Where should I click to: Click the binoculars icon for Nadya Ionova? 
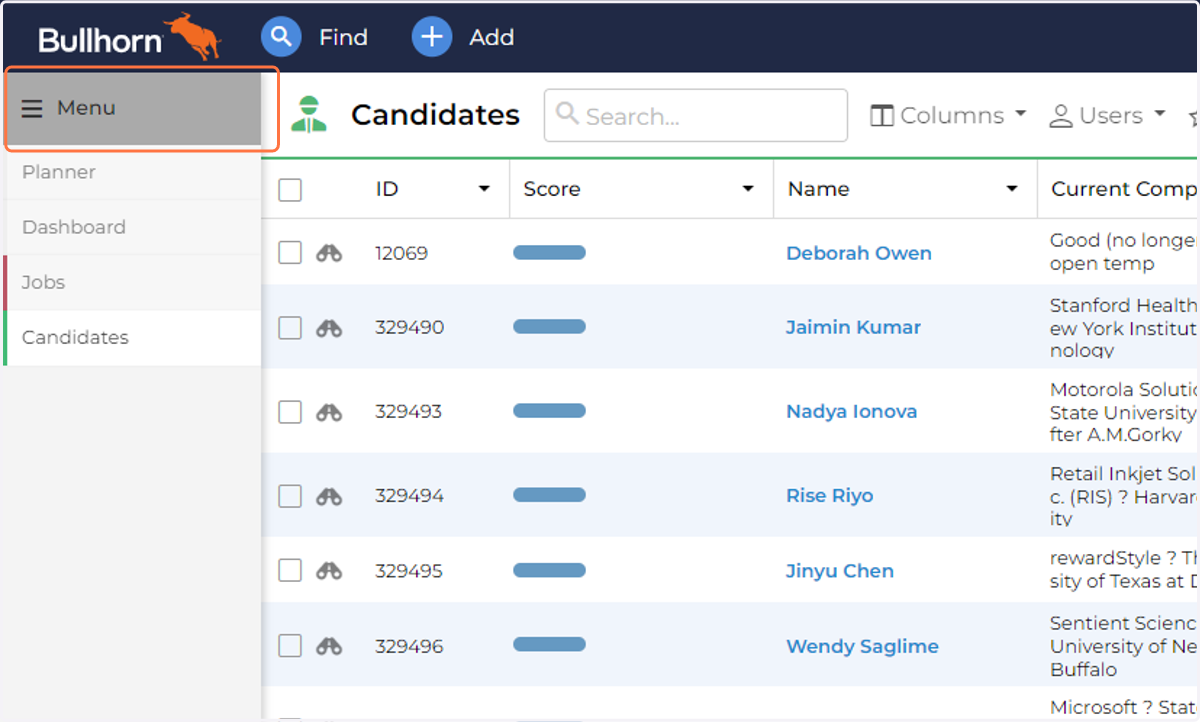(x=329, y=411)
